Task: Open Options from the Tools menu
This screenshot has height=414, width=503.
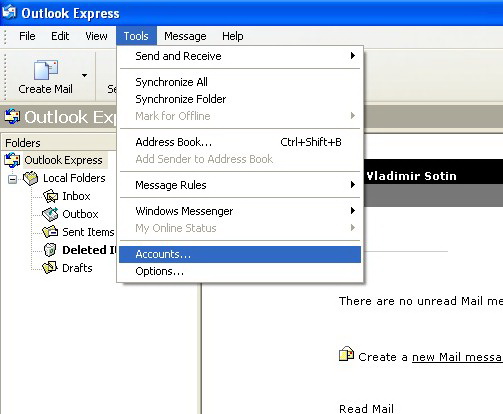Action: pos(240,271)
